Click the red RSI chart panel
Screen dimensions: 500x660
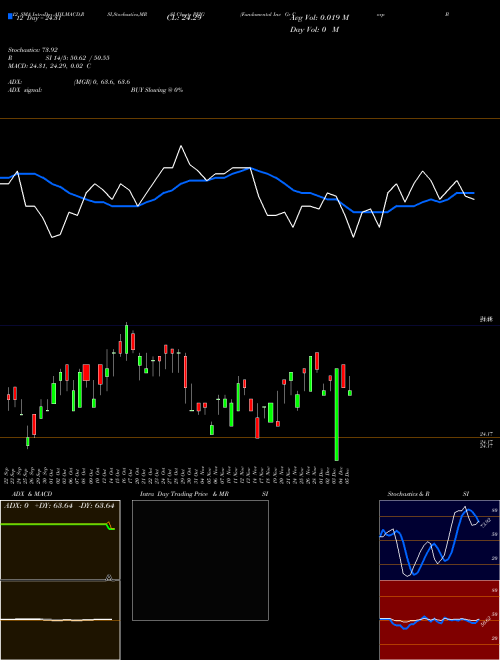[439, 620]
